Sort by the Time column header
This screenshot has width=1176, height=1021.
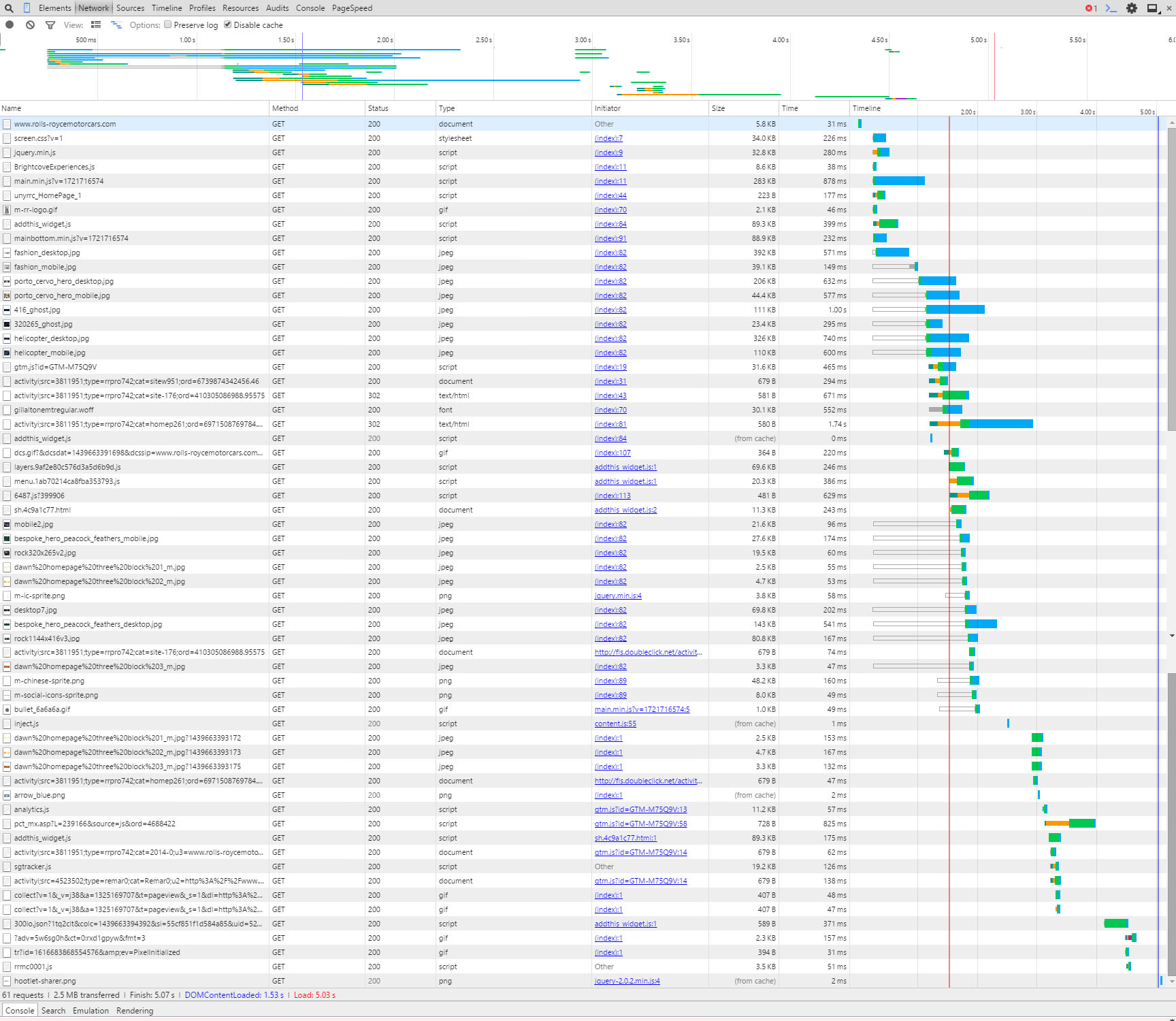(x=814, y=108)
